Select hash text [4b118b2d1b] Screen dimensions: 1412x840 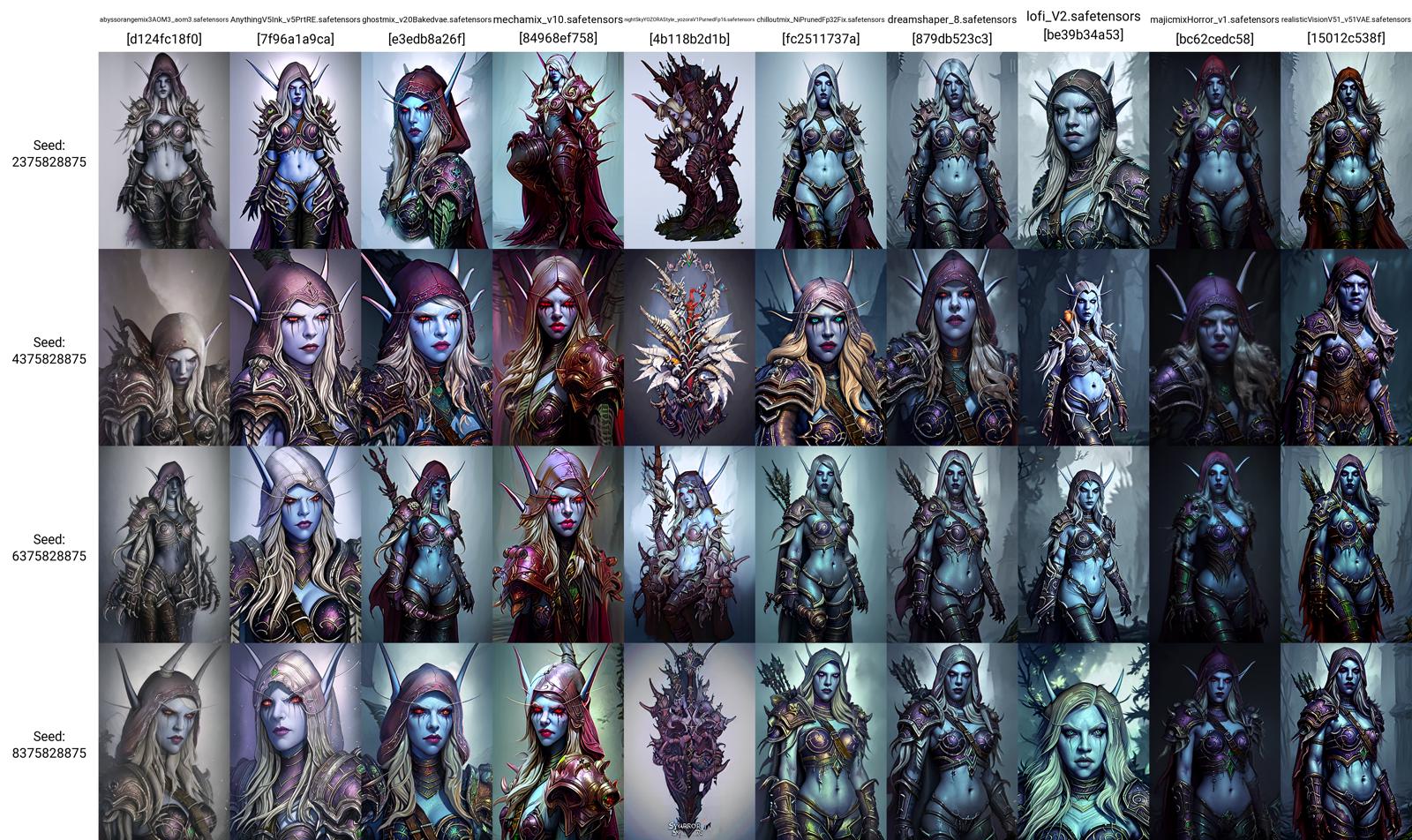(x=689, y=39)
